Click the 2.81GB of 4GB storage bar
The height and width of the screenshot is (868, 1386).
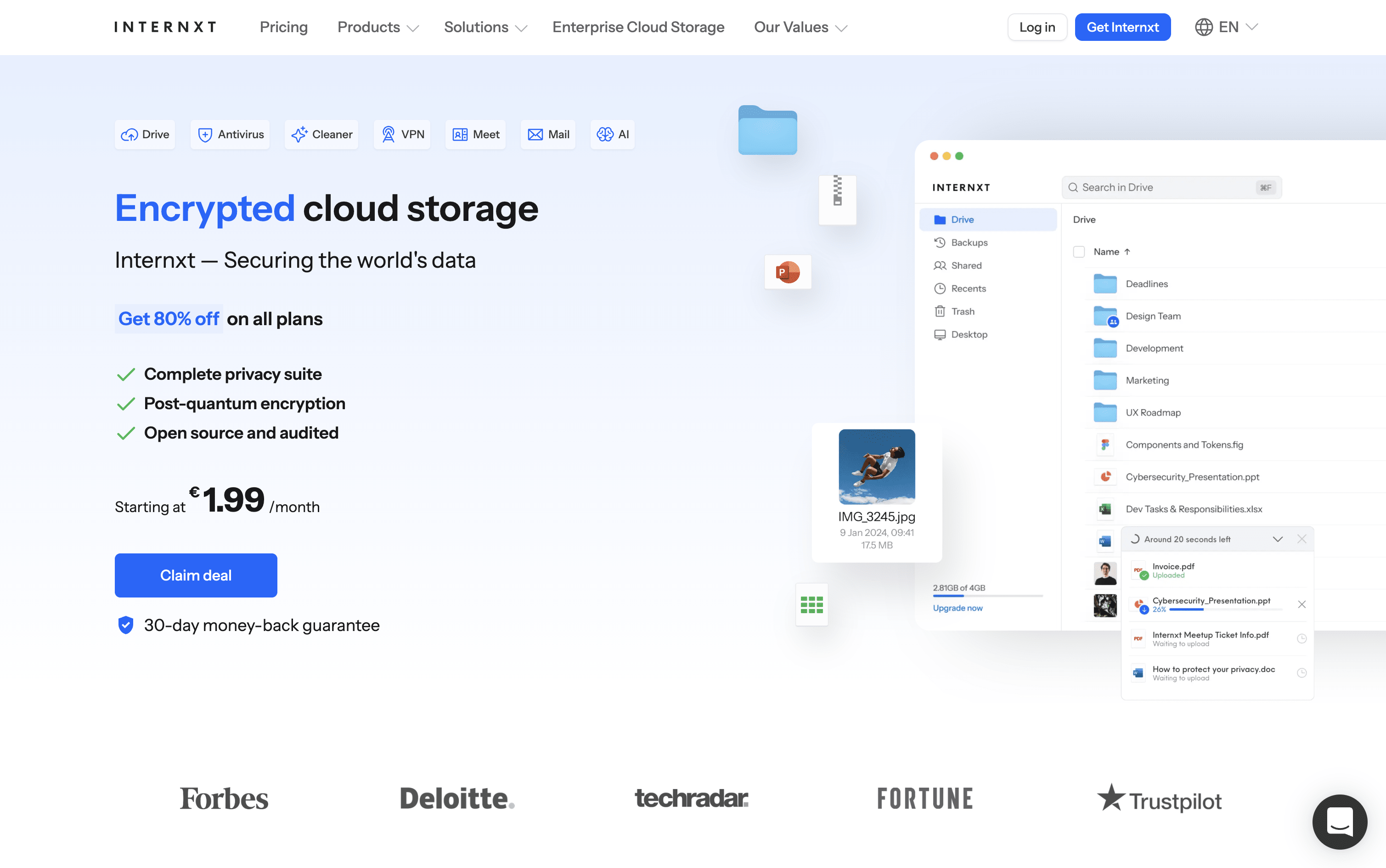(988, 596)
